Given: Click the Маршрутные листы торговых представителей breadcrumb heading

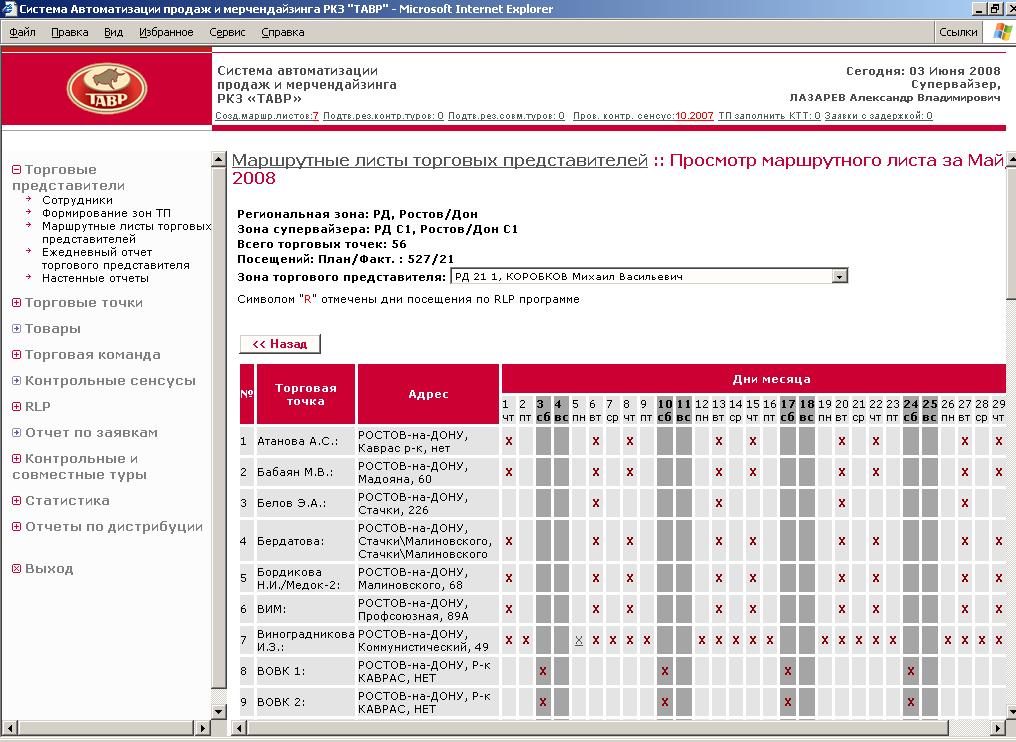Looking at the screenshot, I should 439,160.
